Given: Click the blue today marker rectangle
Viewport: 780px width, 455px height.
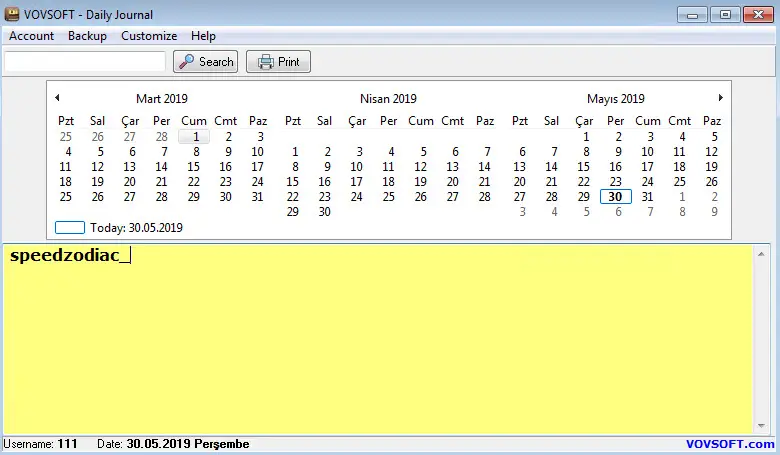Looking at the screenshot, I should (70, 228).
